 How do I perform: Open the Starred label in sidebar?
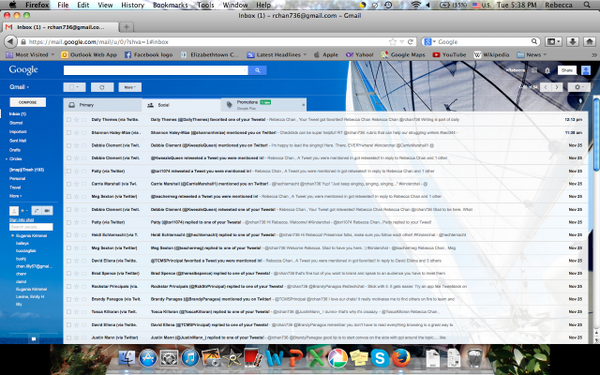(16, 123)
